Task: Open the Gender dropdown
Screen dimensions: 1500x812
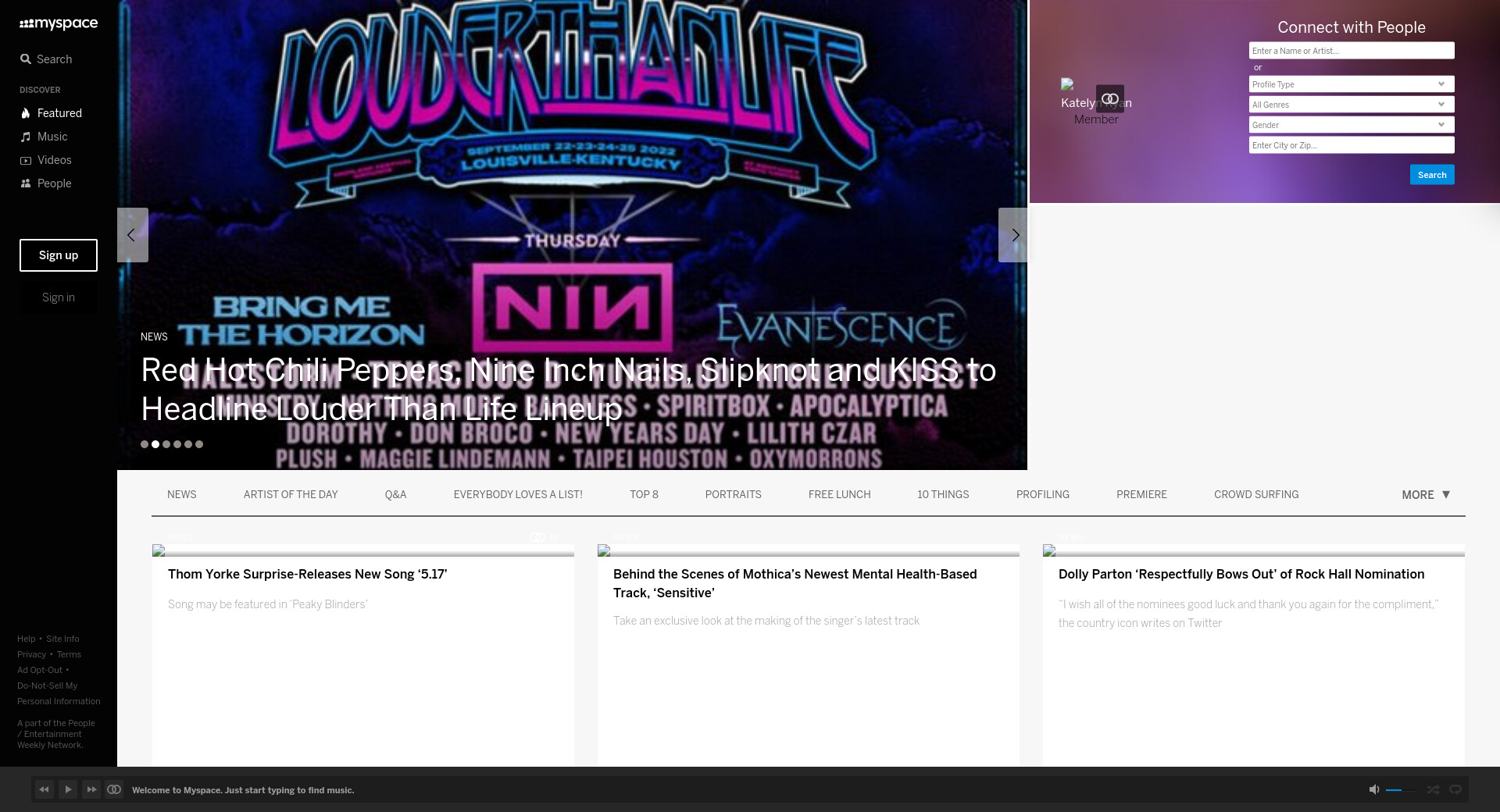Action: coord(1352,125)
